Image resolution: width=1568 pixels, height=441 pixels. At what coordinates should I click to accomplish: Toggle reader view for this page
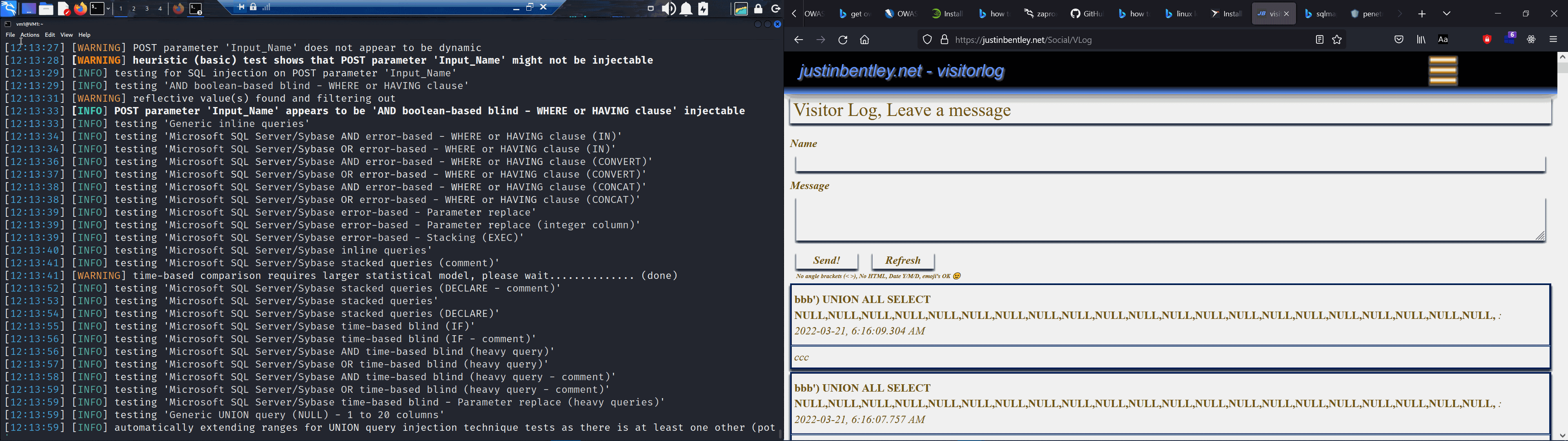click(x=1319, y=40)
